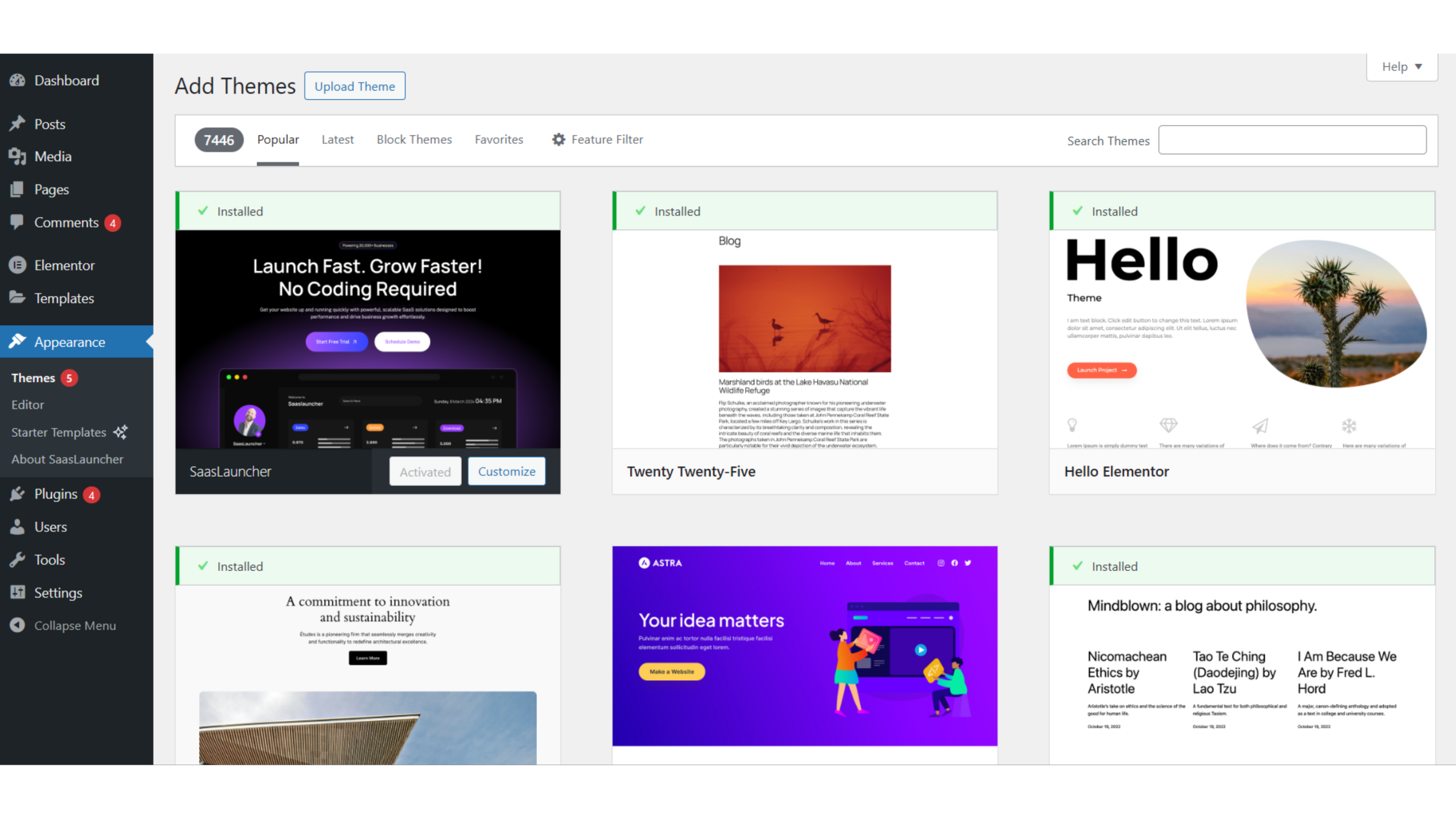Image resolution: width=1456 pixels, height=819 pixels.
Task: Click the Plugins plug icon
Action: click(x=18, y=494)
